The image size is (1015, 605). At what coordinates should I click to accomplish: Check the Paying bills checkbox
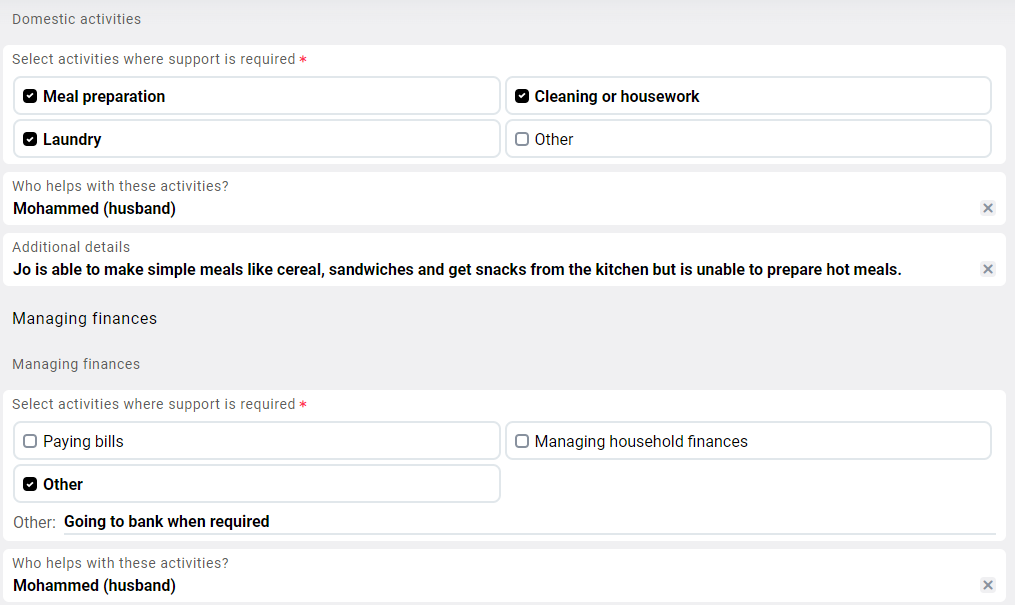point(30,441)
